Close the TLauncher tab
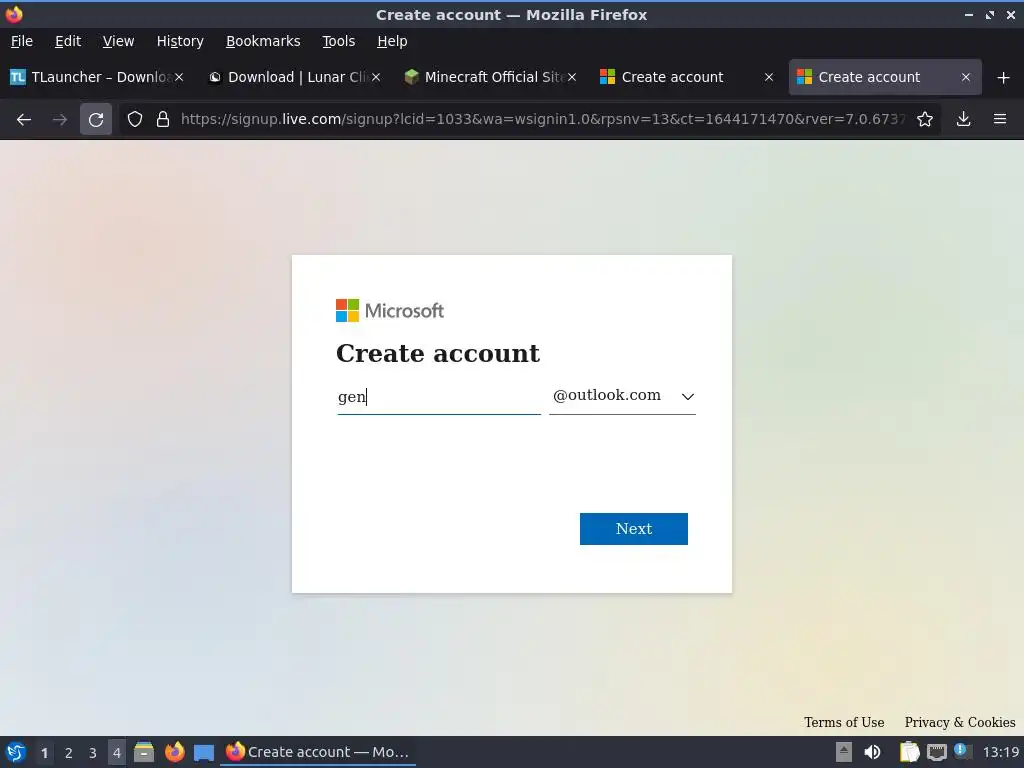 tap(179, 77)
